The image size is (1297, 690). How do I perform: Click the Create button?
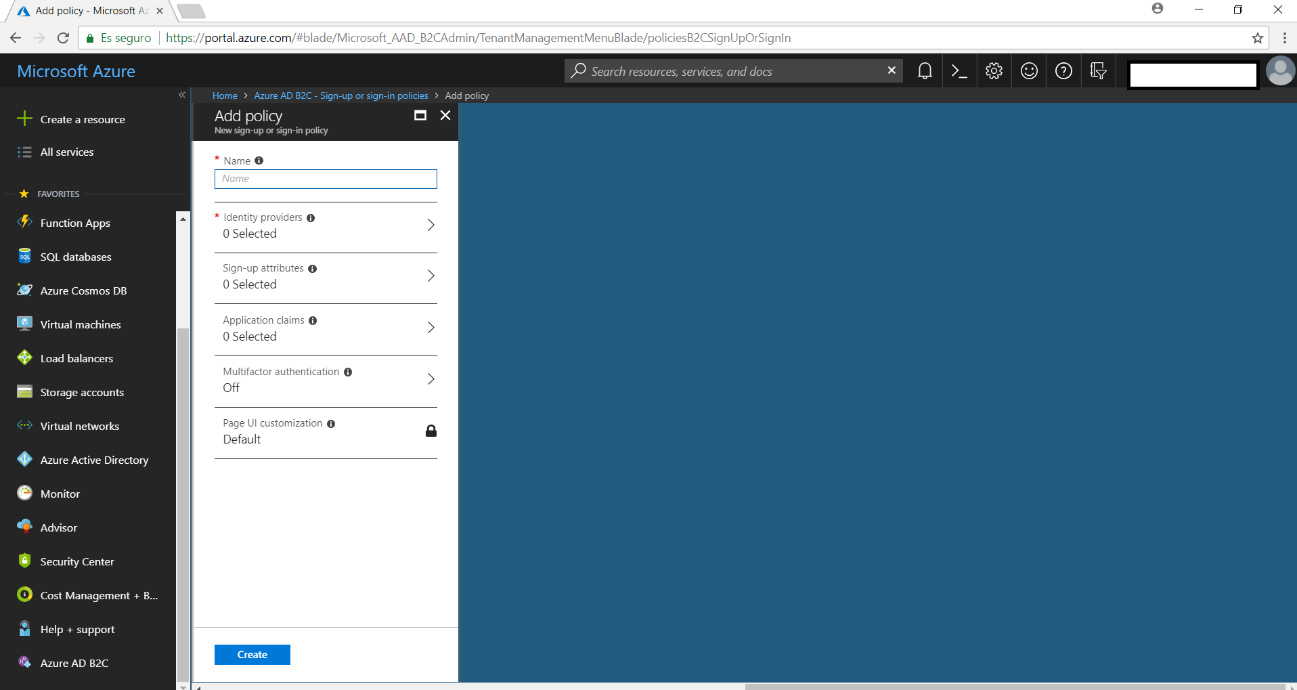point(252,655)
